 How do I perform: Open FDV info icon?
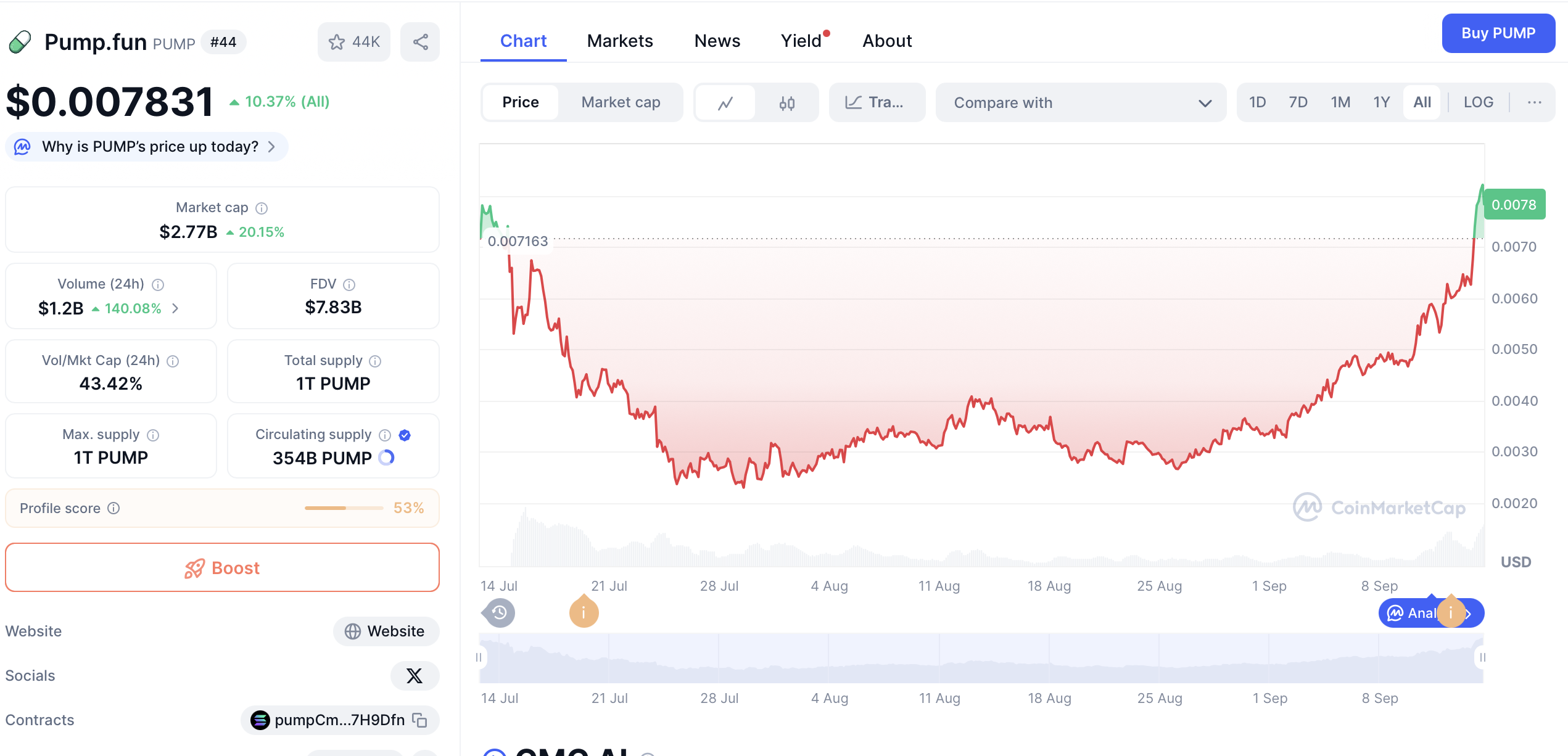349,284
